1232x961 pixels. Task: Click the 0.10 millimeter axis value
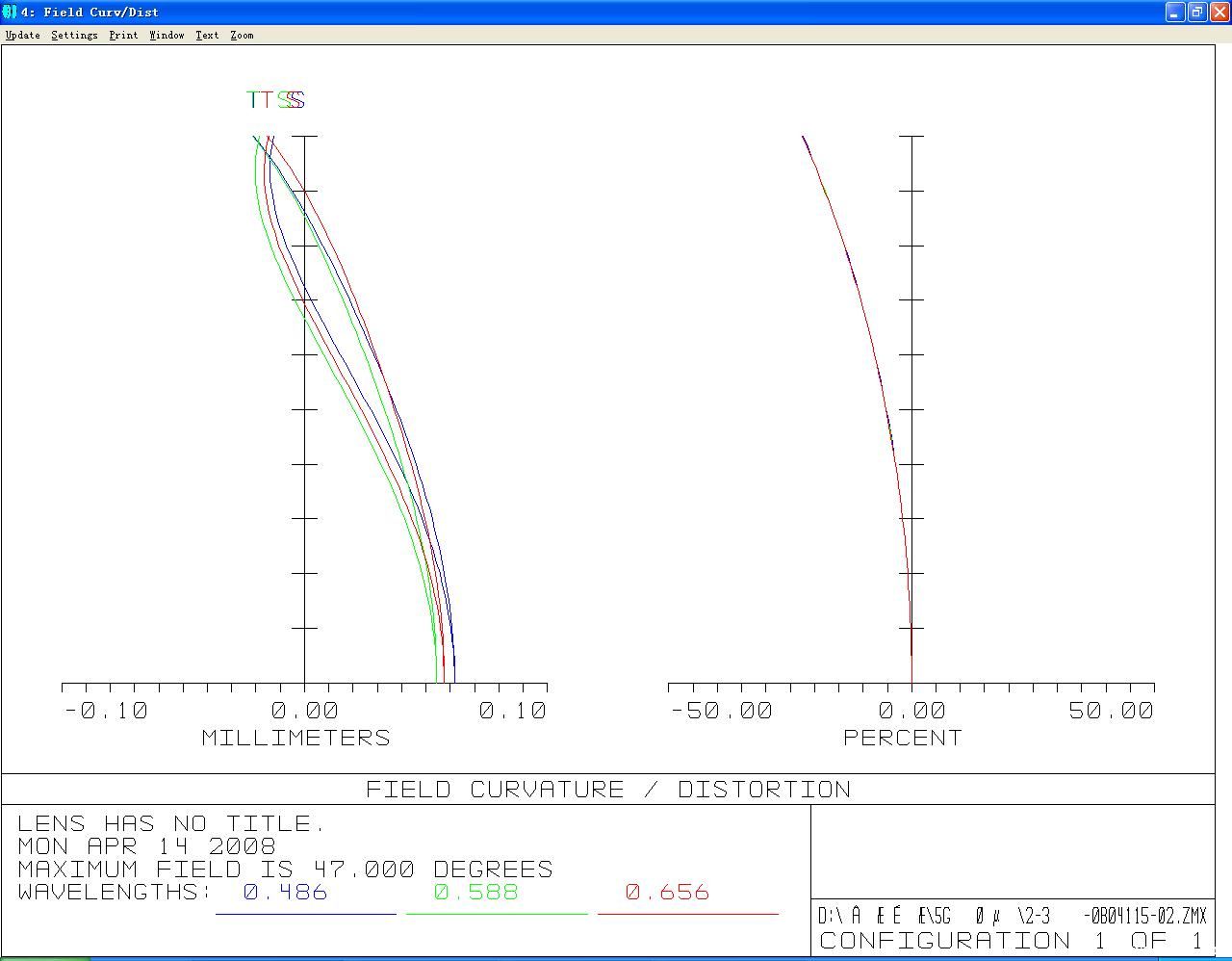[513, 711]
